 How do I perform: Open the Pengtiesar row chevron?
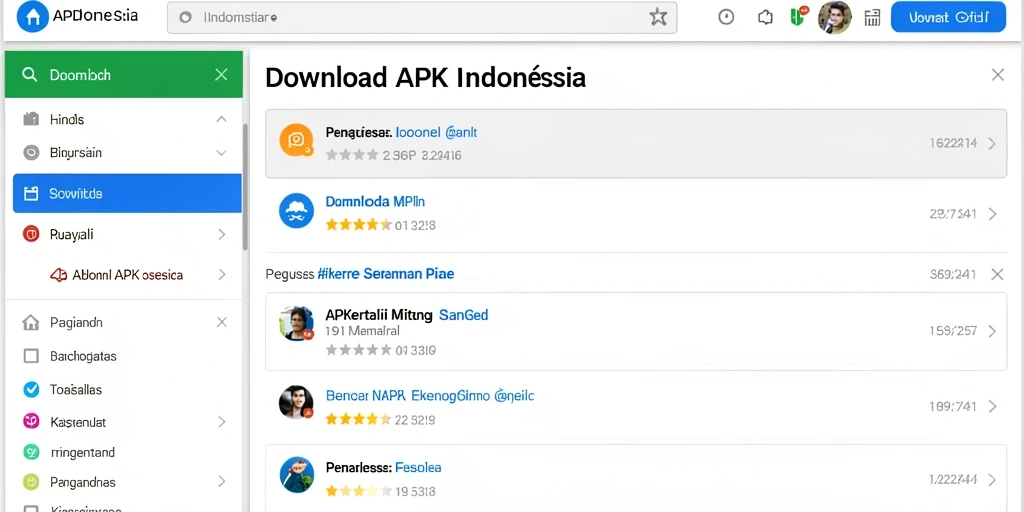coord(992,144)
